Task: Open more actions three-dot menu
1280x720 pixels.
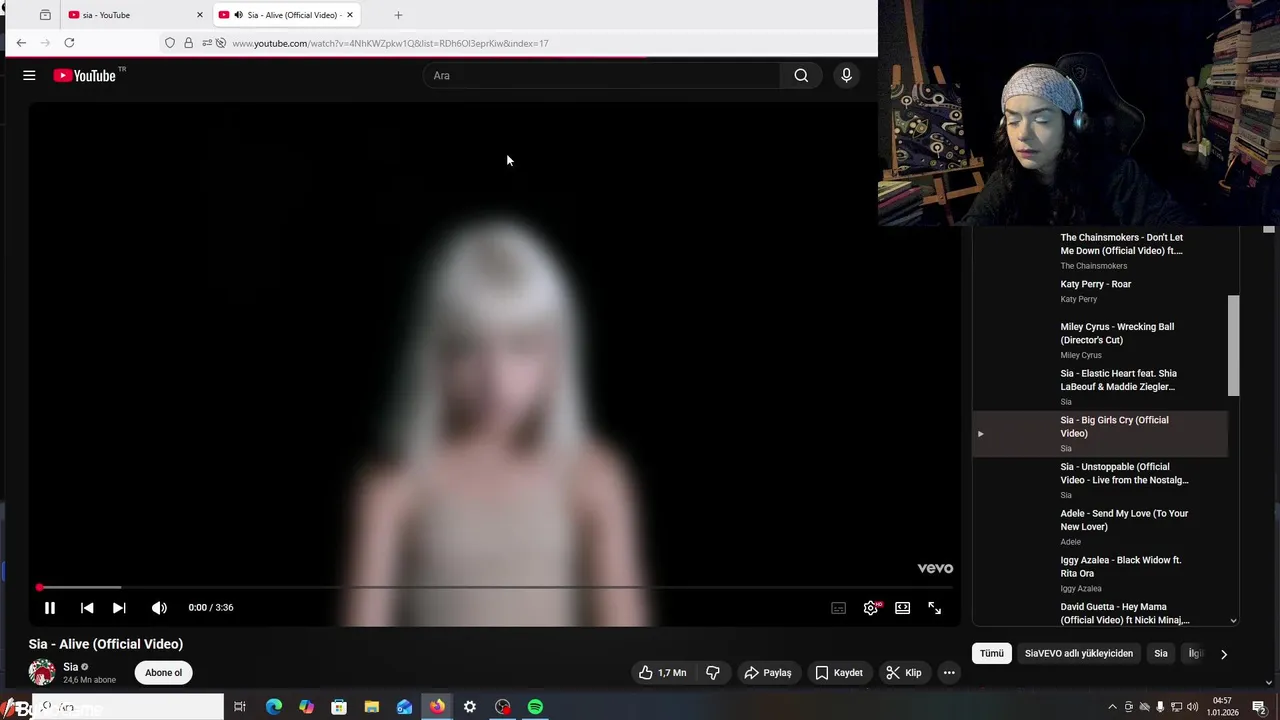Action: (949, 673)
